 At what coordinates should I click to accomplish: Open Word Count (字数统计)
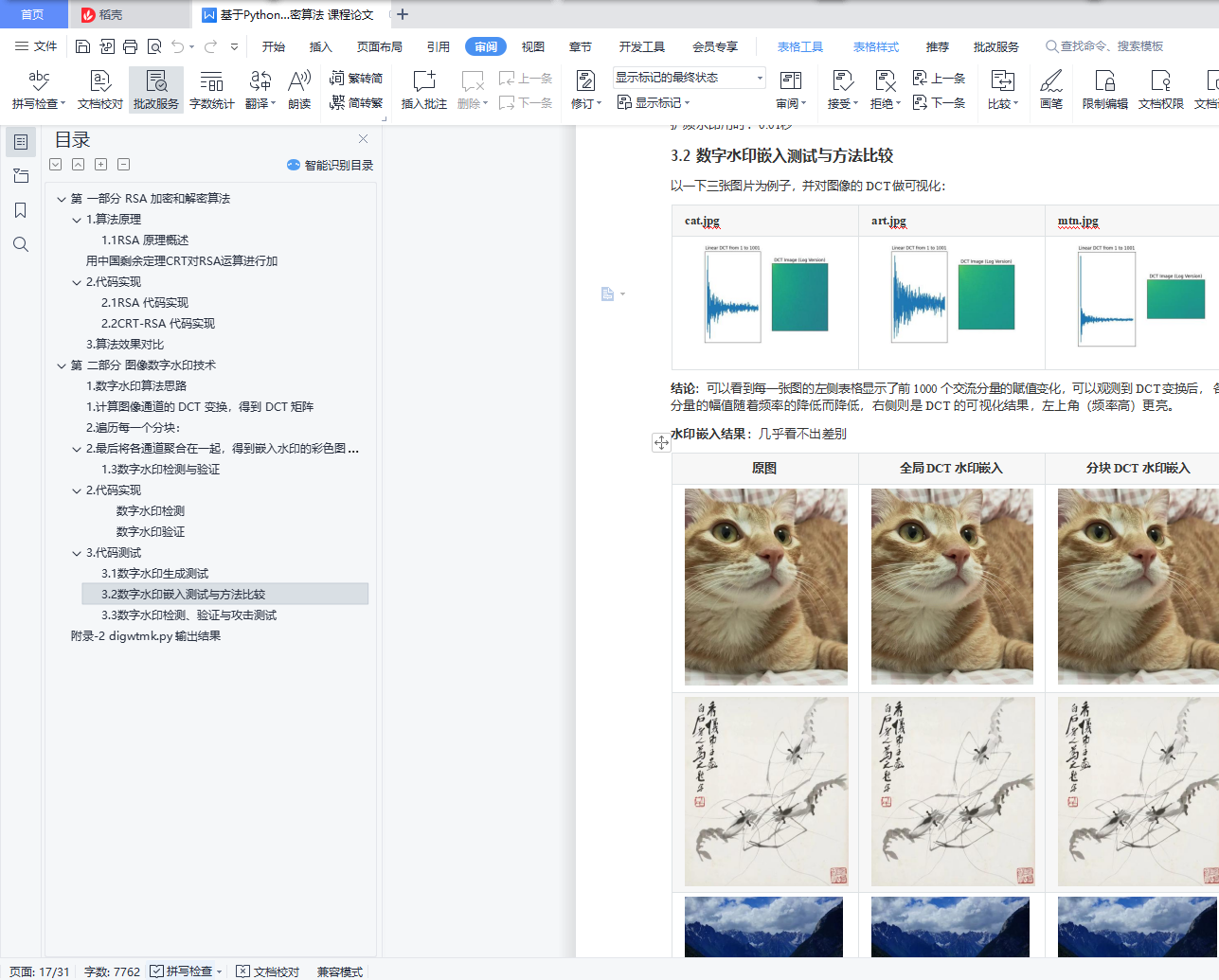tap(211, 90)
